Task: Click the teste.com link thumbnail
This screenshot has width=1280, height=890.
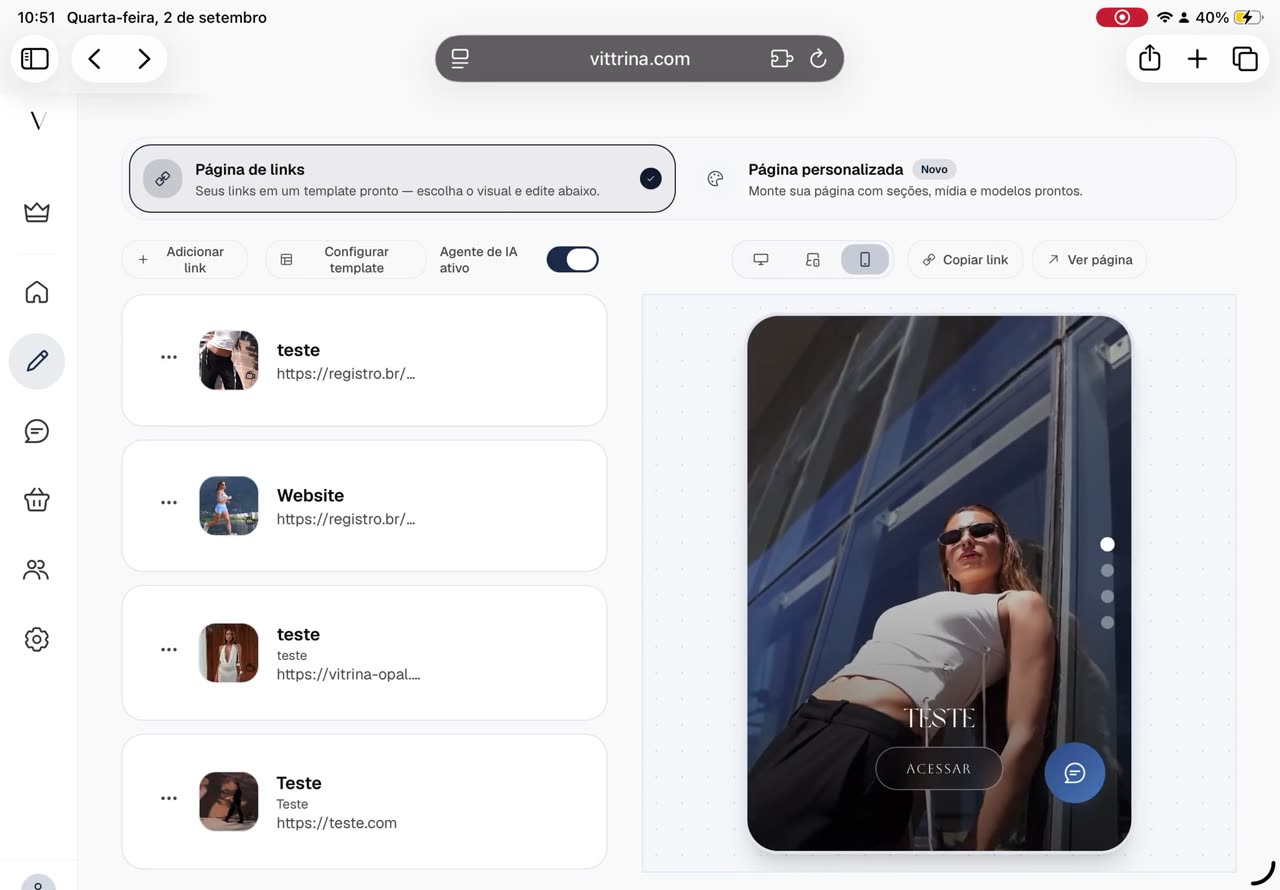Action: pyautogui.click(x=229, y=802)
